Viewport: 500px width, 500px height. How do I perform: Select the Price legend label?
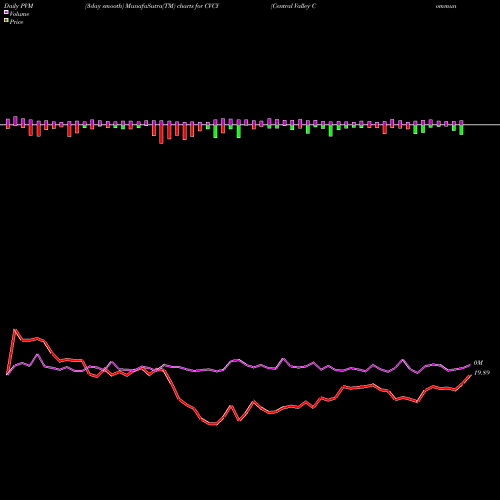tap(16, 22)
